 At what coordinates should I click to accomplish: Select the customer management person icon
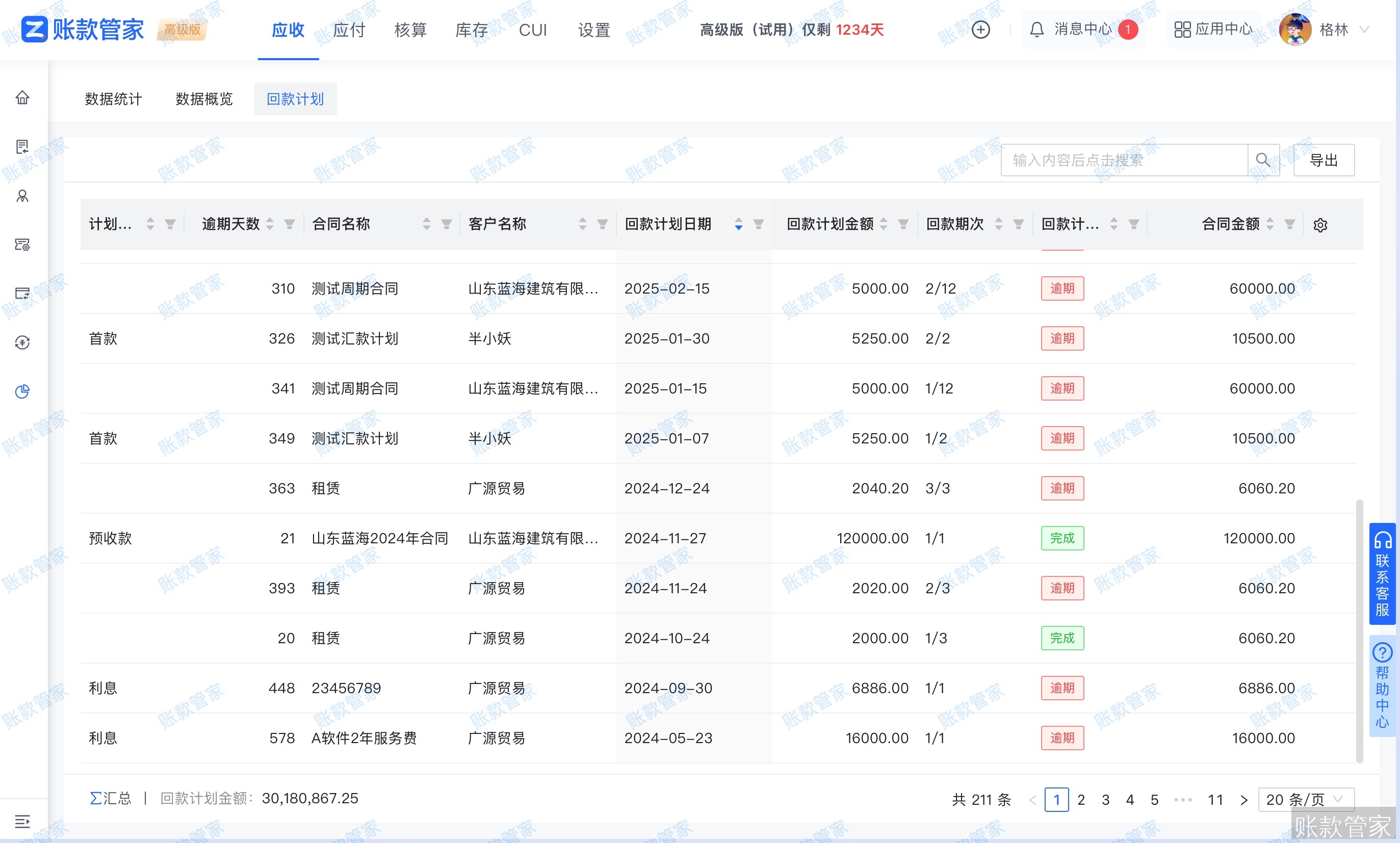(x=22, y=197)
